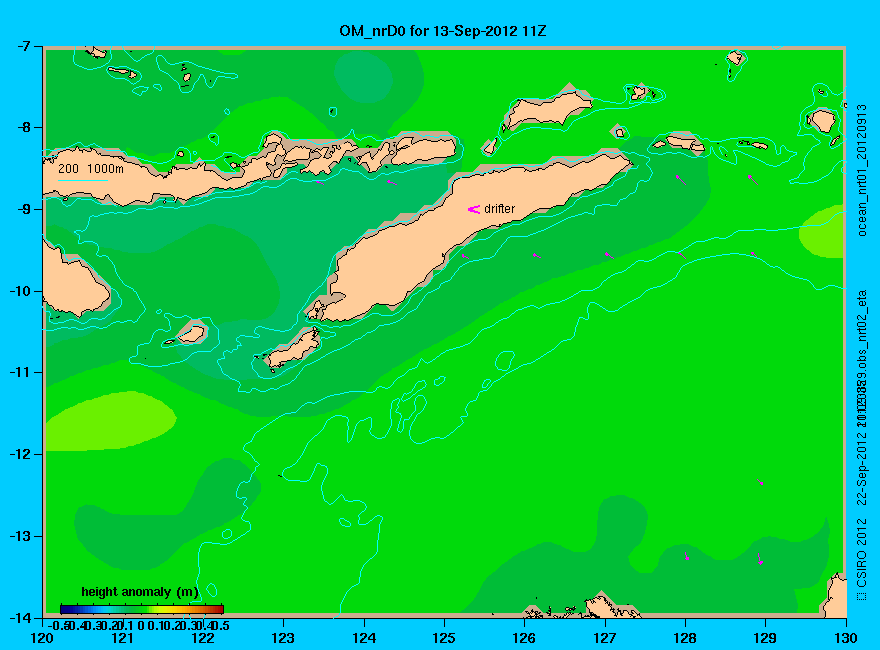This screenshot has height=650, width=880.
Task: Click the y-axis latitude label '-14'
Action: click(20, 617)
